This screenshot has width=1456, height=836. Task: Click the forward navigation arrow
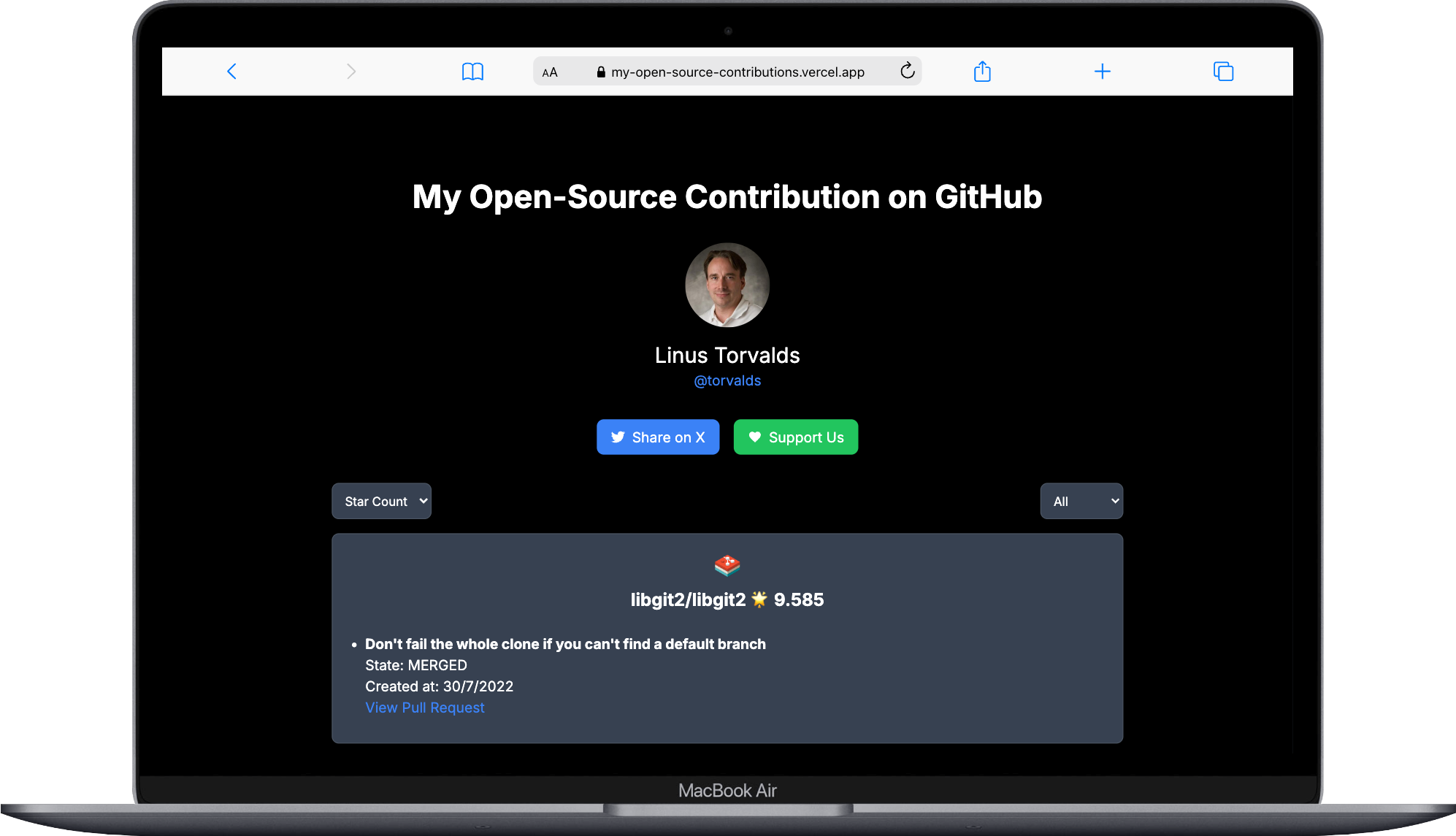351,72
